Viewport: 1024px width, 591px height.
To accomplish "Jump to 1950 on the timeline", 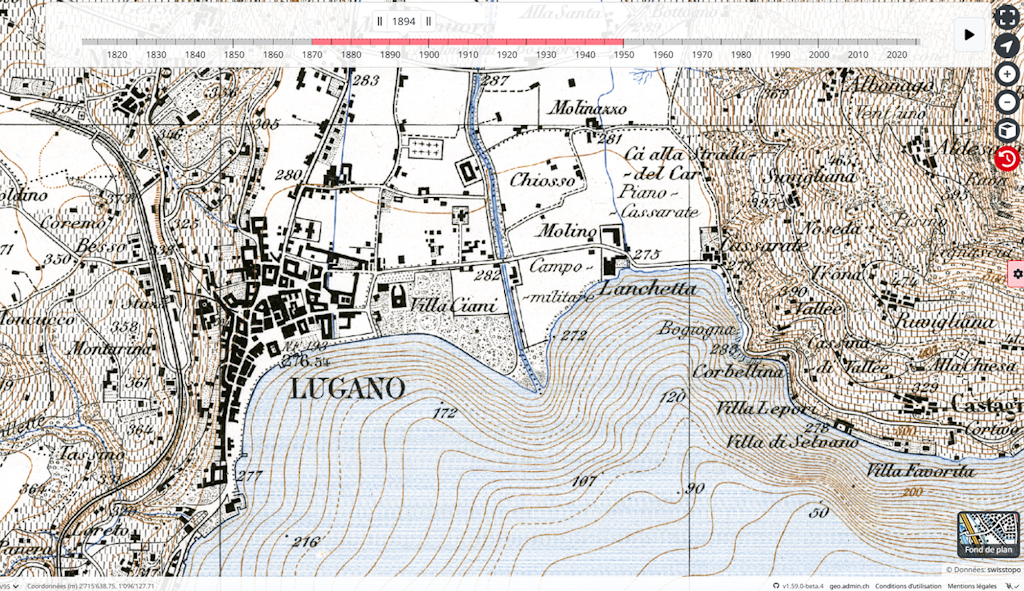I will coord(624,54).
